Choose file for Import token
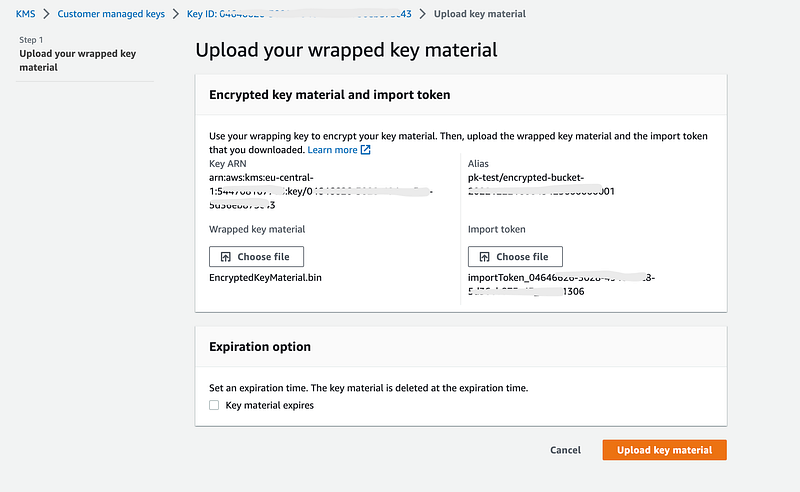 (x=515, y=257)
